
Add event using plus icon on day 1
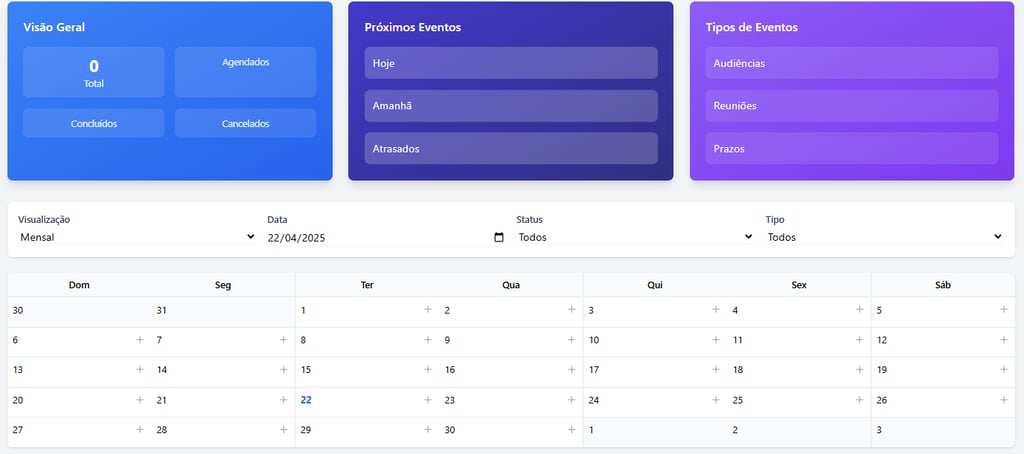(x=428, y=309)
